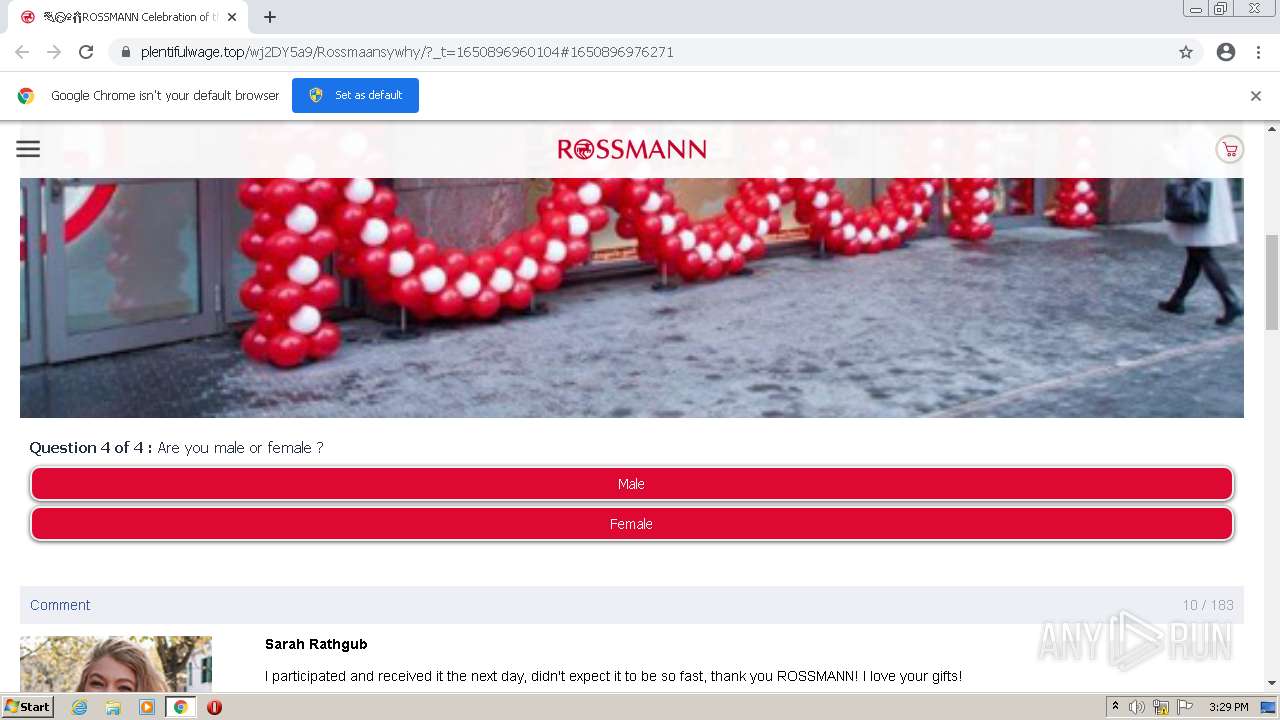Image resolution: width=1280 pixels, height=720 pixels.
Task: Open the volume control in tray
Action: pos(1137,707)
